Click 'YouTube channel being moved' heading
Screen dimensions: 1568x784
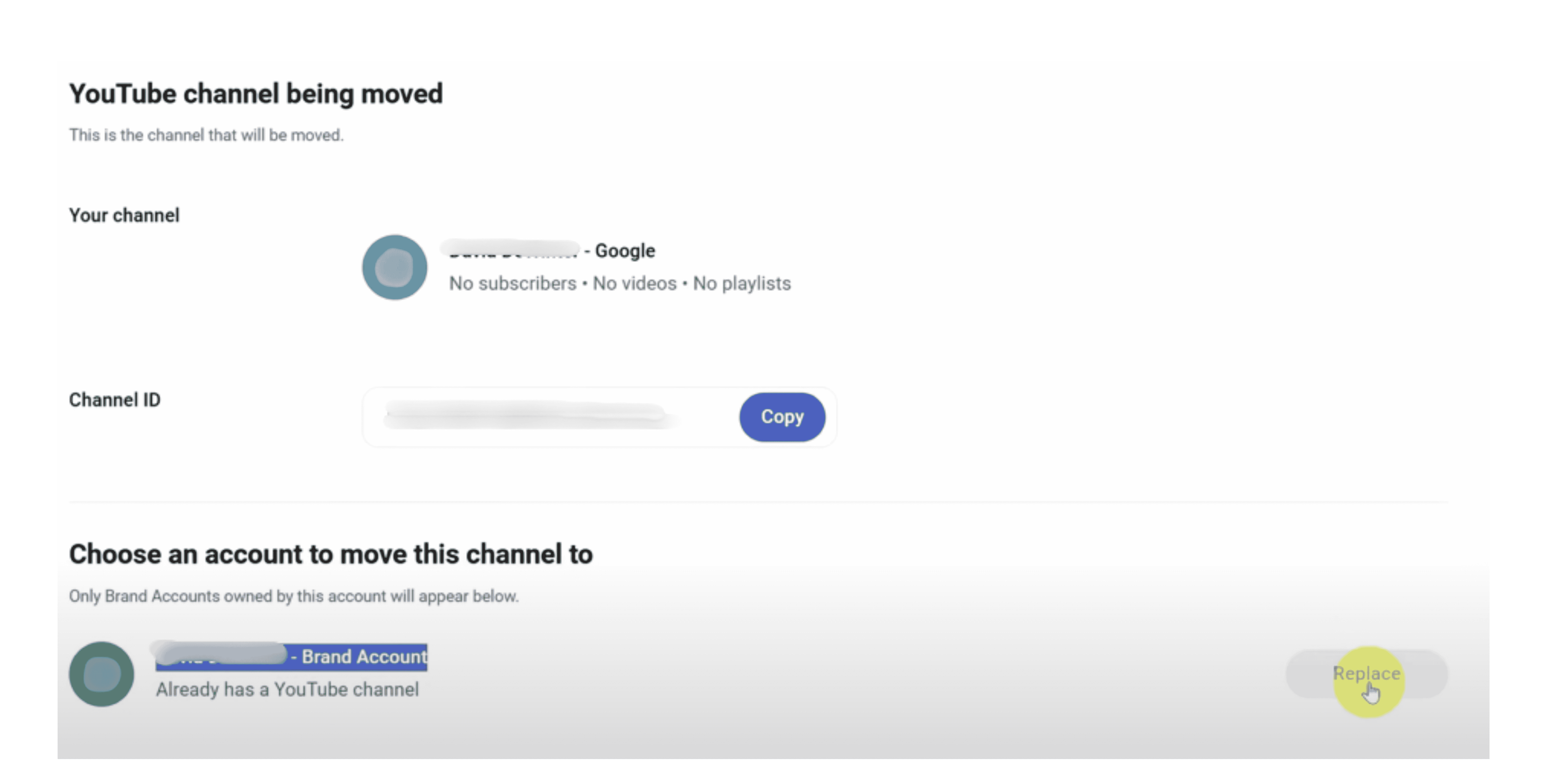[x=256, y=94]
